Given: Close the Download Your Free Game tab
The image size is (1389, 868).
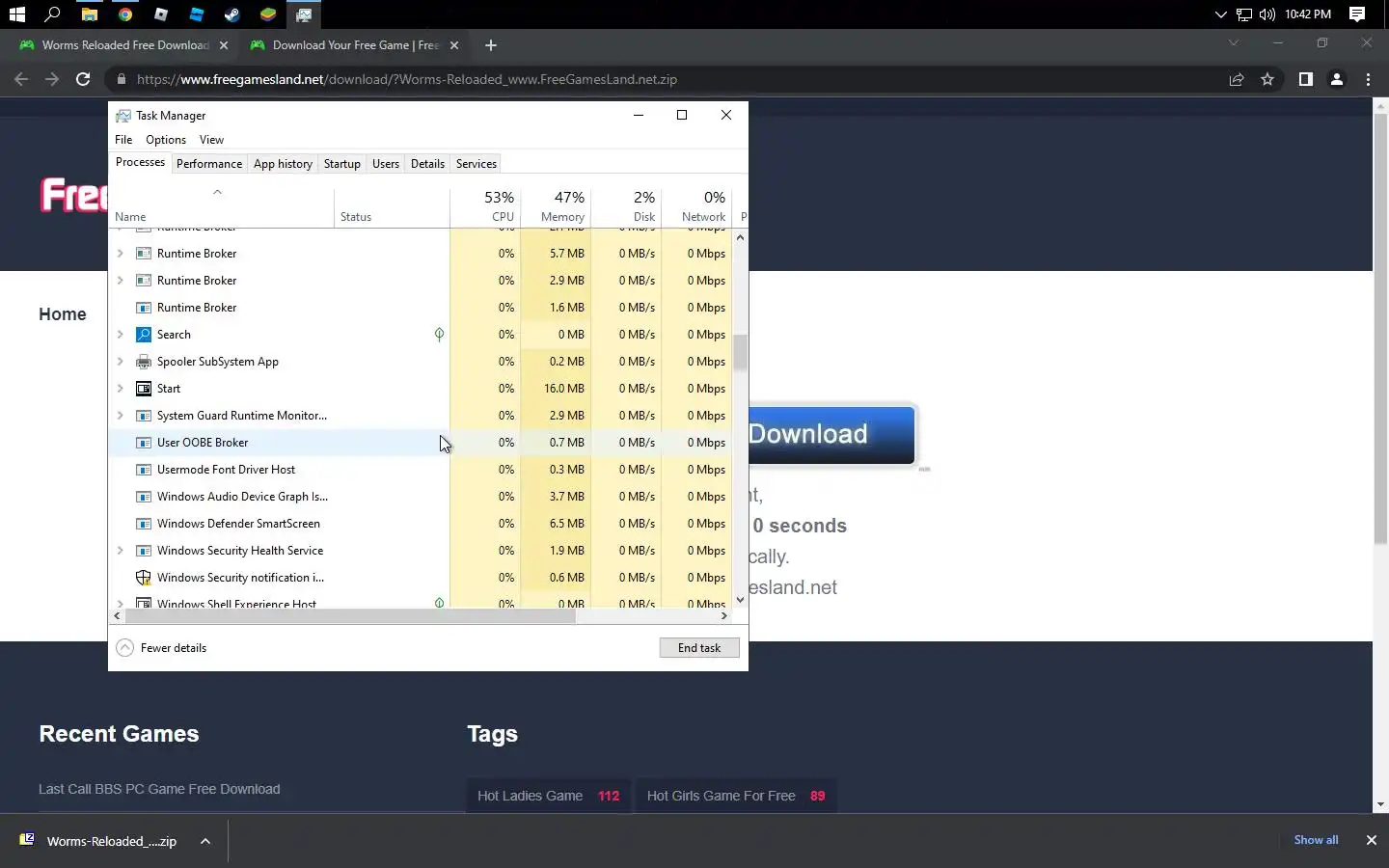Looking at the screenshot, I should click(454, 45).
